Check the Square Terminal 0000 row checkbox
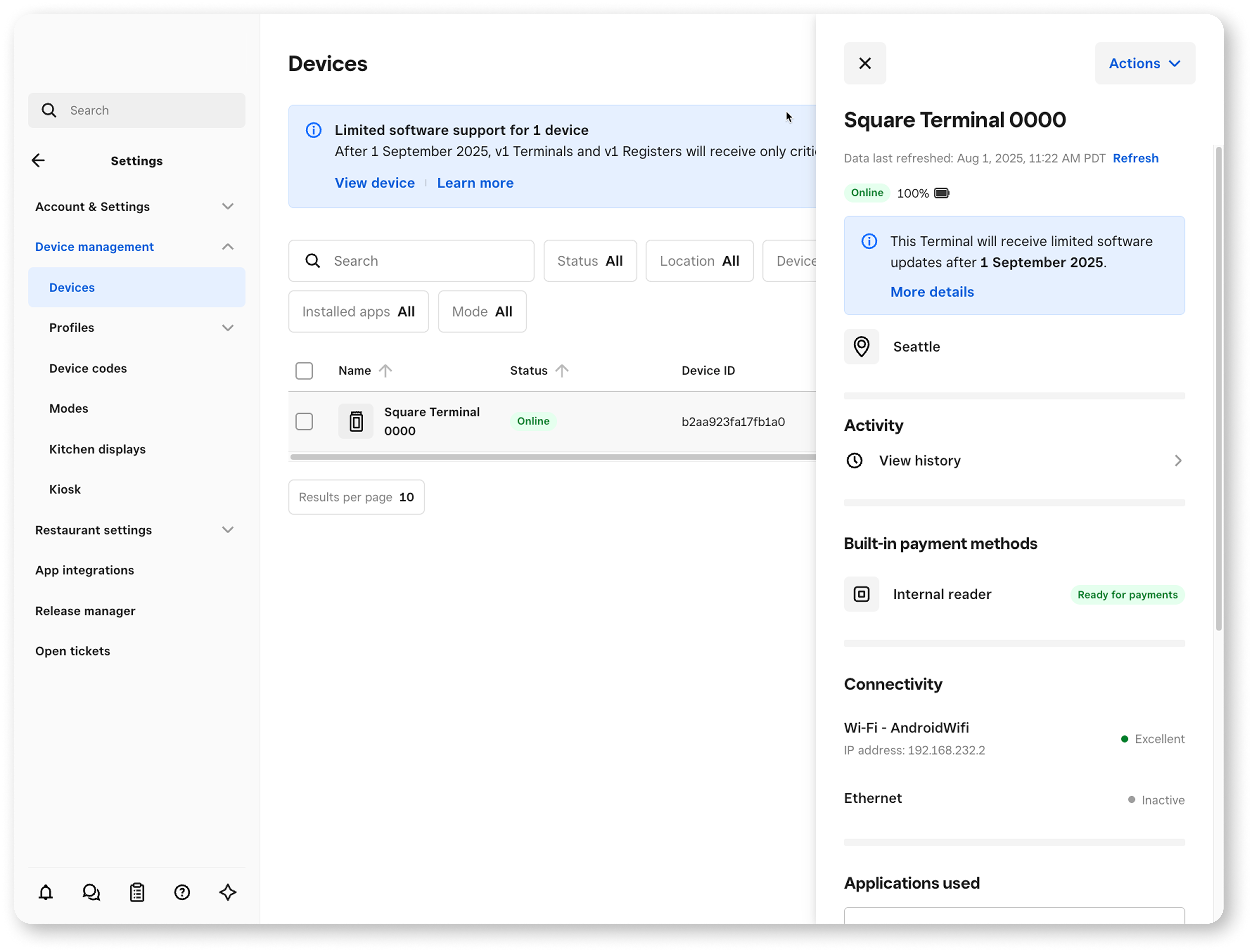Screen dimensions: 1252x952 point(304,422)
